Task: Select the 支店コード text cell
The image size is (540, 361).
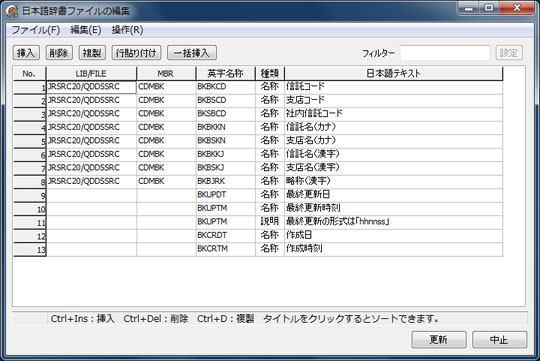Action: tap(394, 100)
